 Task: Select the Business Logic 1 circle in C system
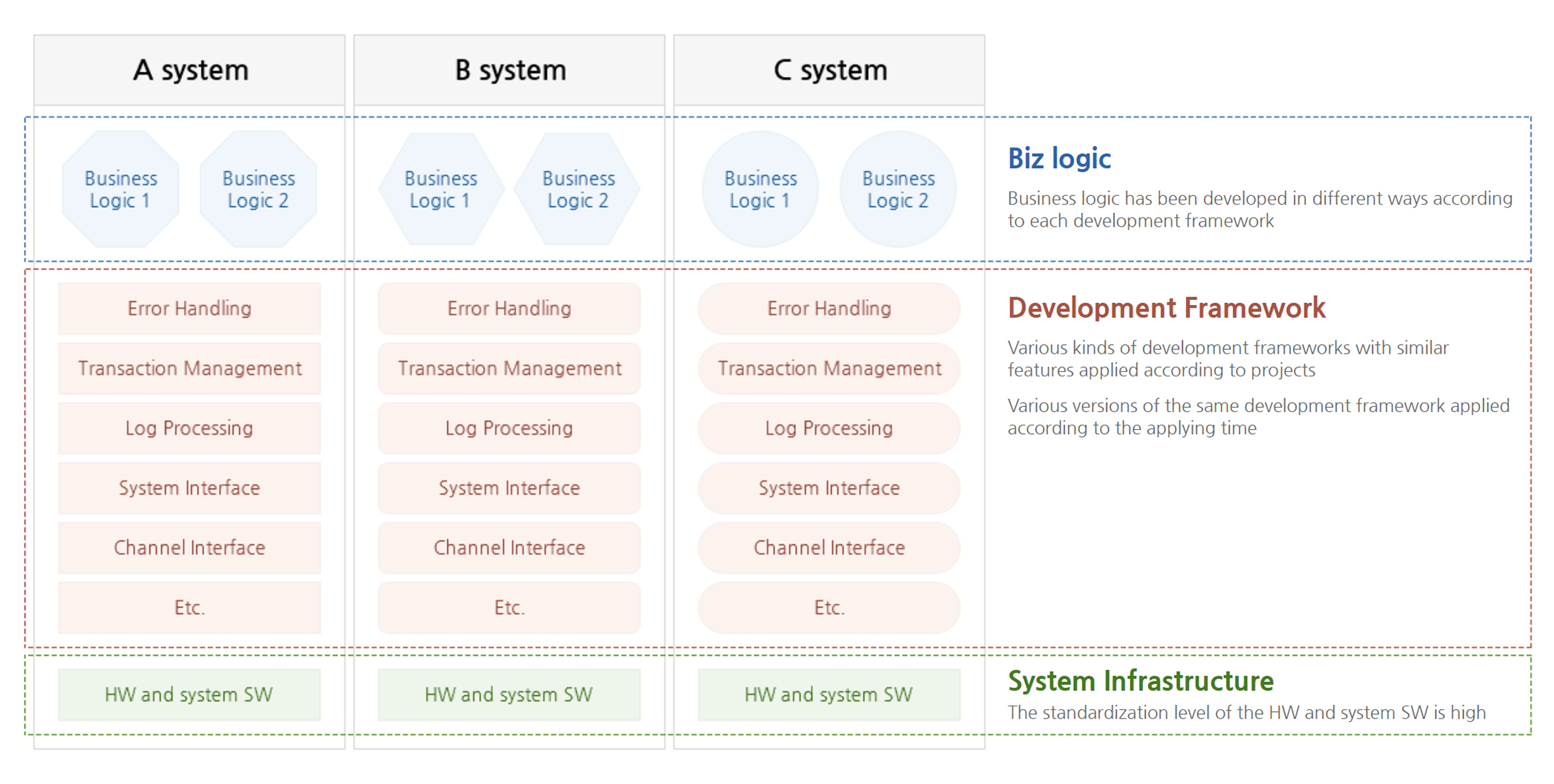click(x=760, y=189)
